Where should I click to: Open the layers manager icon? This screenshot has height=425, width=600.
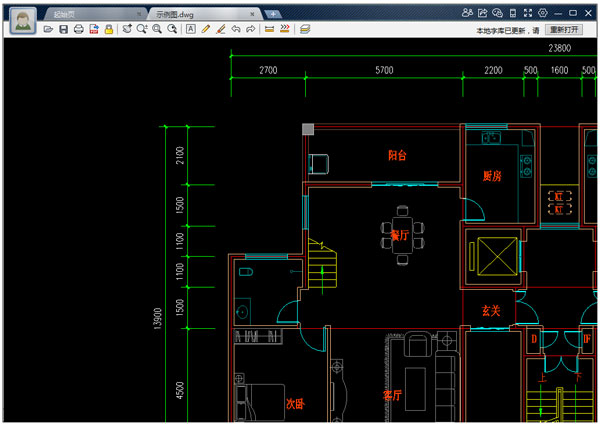[305, 29]
